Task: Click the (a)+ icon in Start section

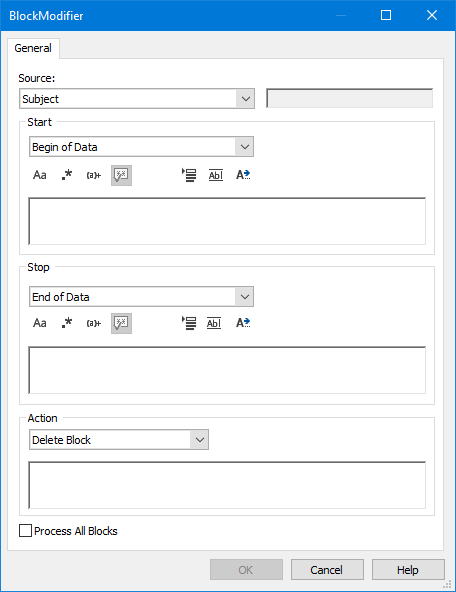Action: 94,175
